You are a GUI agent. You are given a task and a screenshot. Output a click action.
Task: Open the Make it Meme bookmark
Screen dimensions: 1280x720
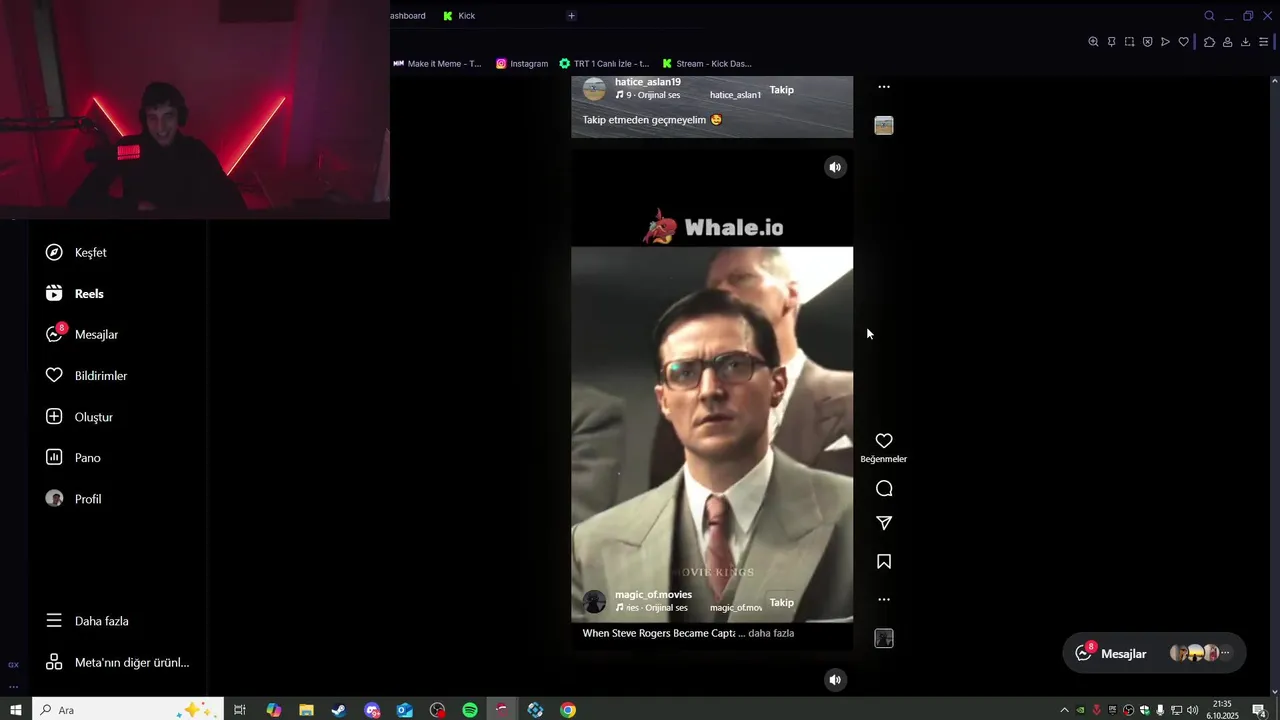(437, 63)
